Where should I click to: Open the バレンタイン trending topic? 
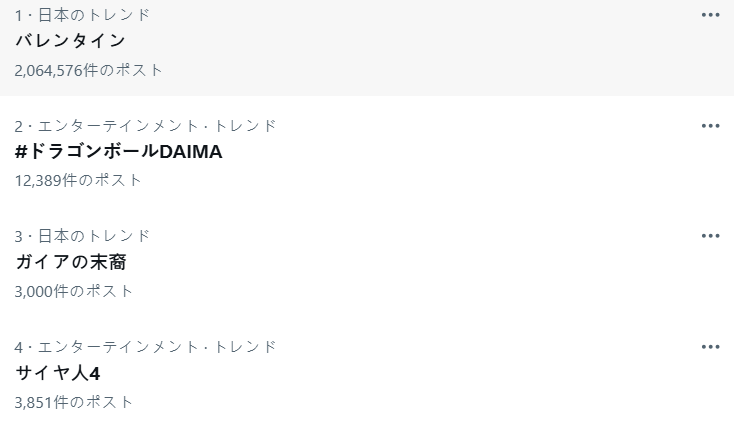point(71,41)
